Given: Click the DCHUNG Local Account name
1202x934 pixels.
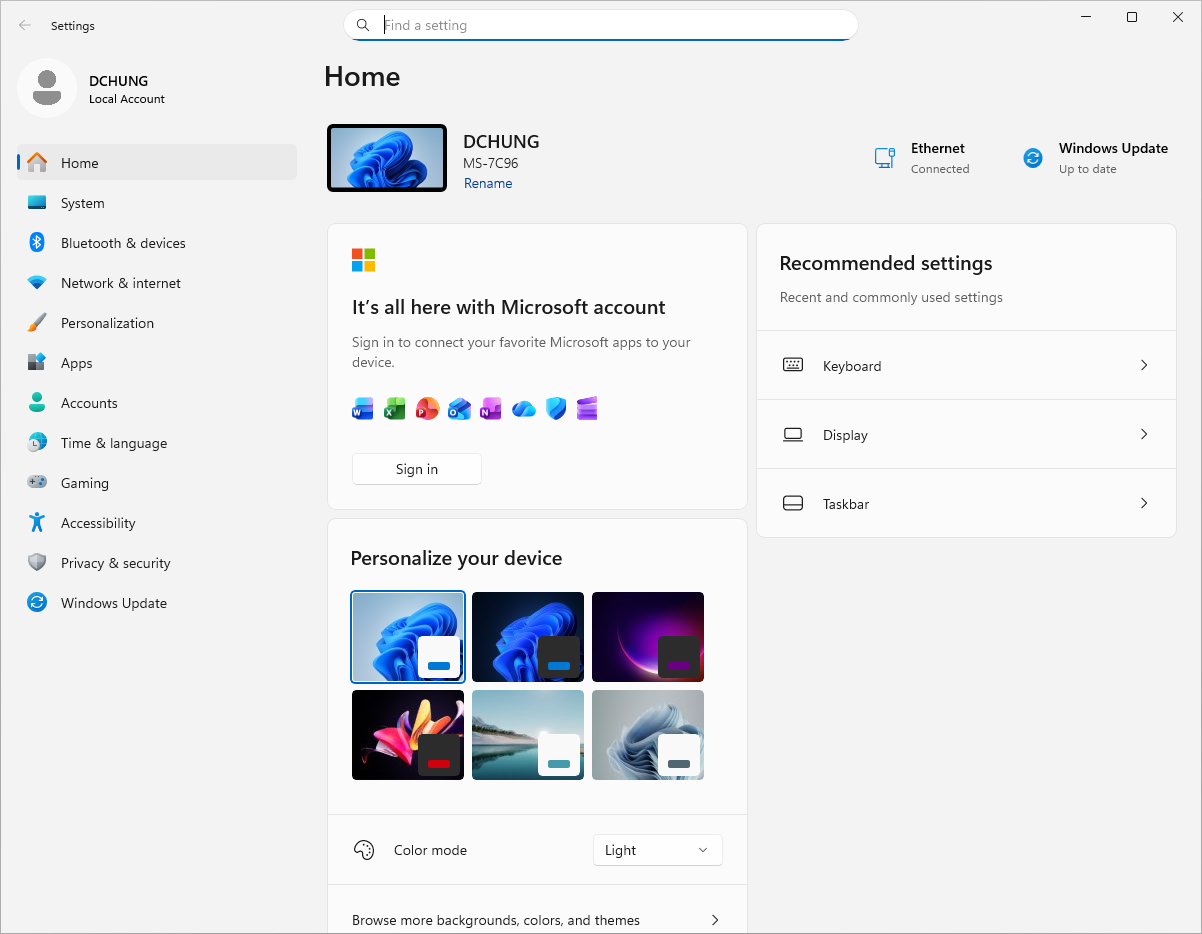Looking at the screenshot, I should click(127, 89).
